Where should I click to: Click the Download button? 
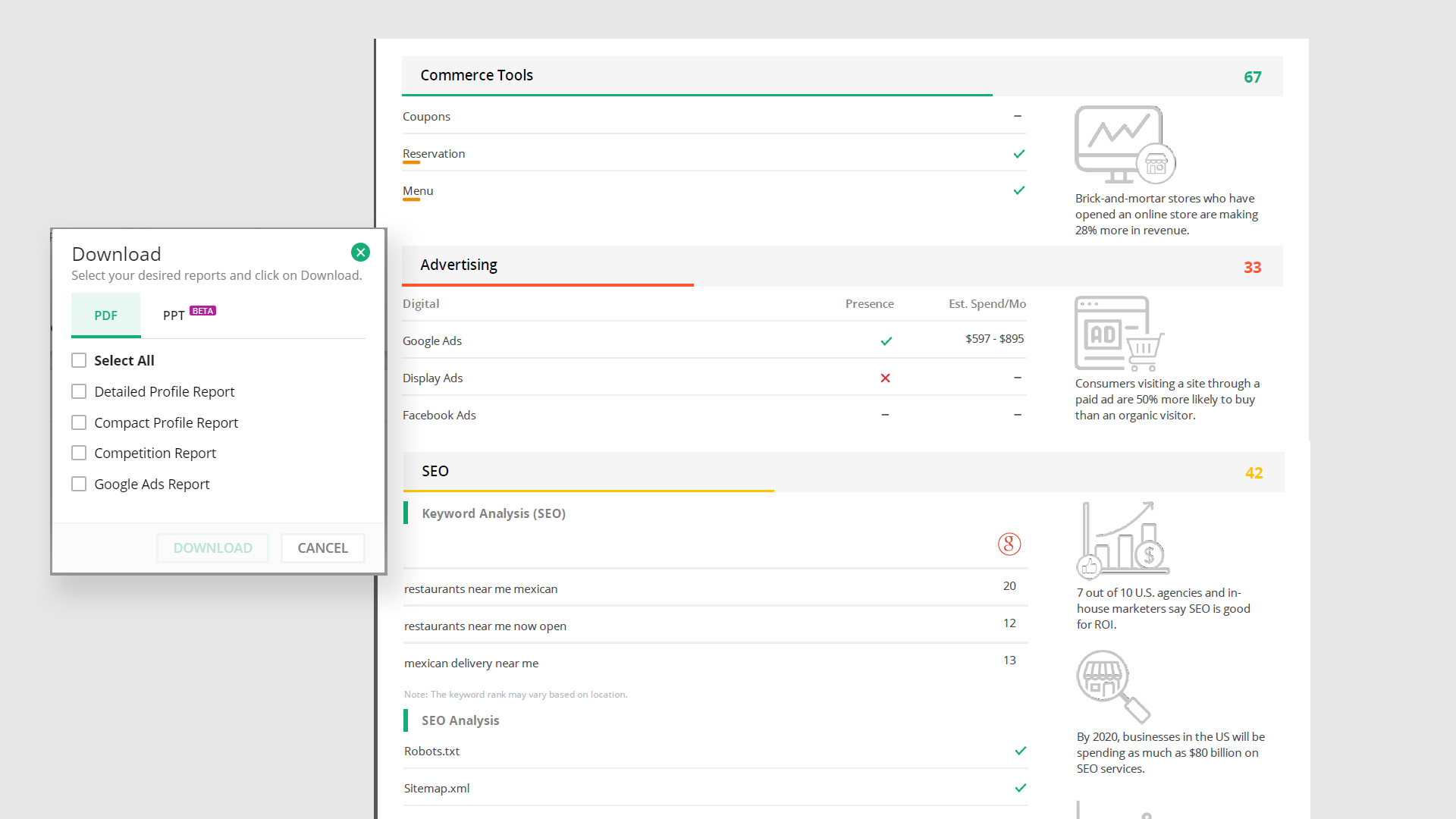coord(213,548)
